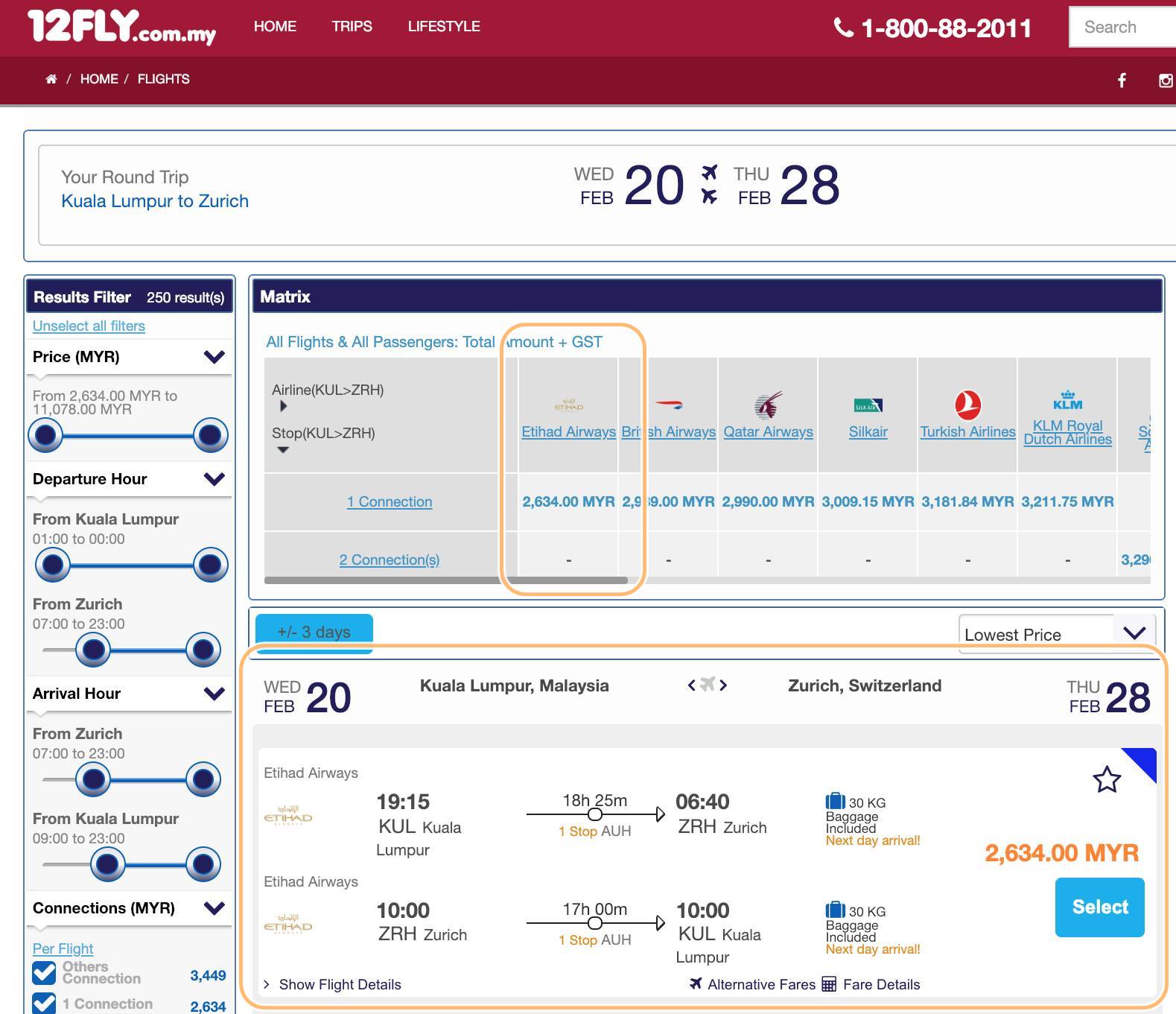The image size is (1176, 1014).
Task: Click KLM Royal Dutch Airlines link
Action: (x=1067, y=432)
